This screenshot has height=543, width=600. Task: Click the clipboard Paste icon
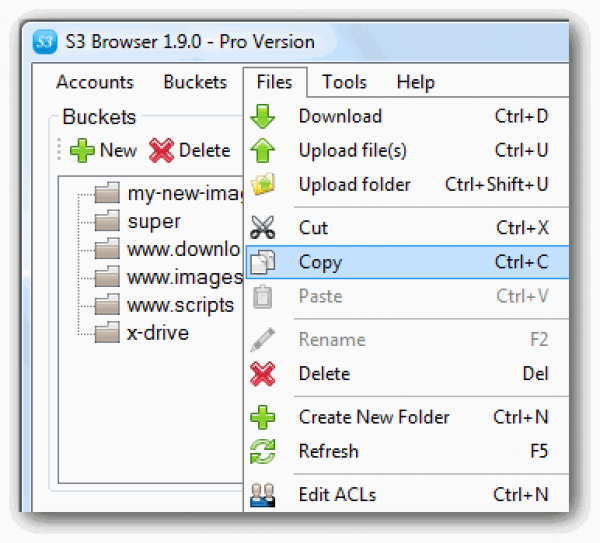[262, 296]
